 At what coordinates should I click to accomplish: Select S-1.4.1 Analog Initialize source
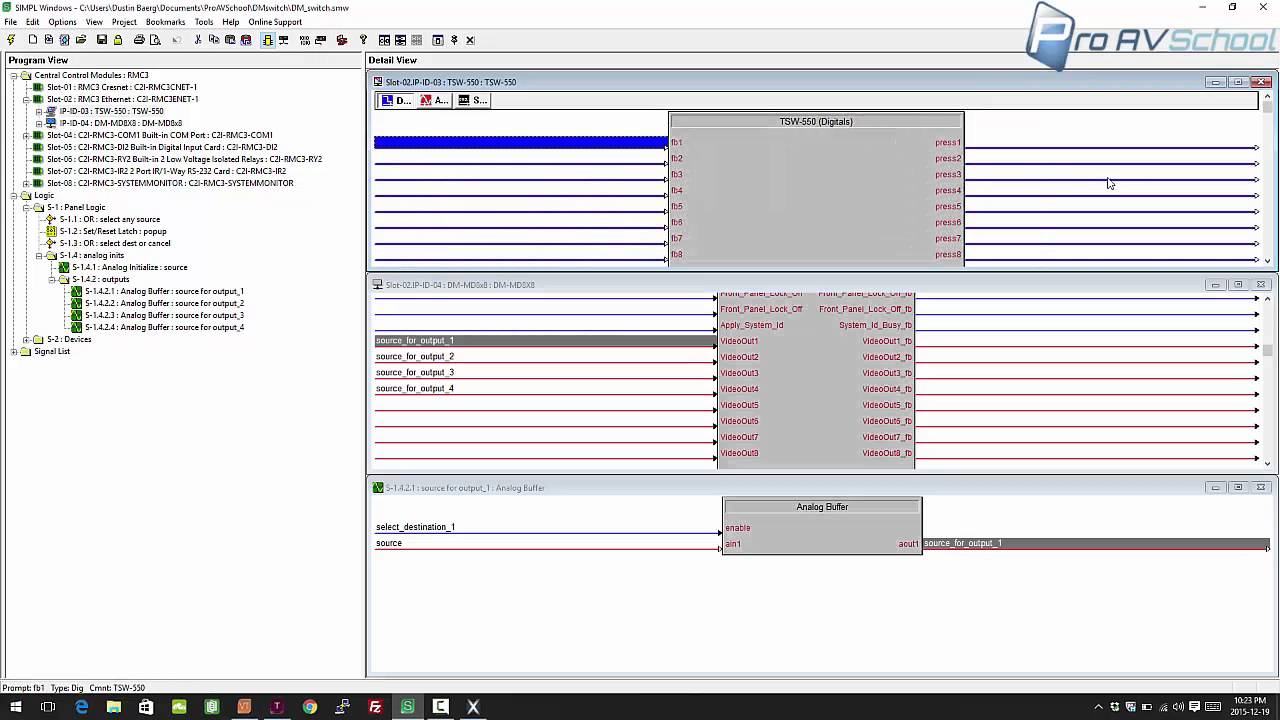point(129,267)
